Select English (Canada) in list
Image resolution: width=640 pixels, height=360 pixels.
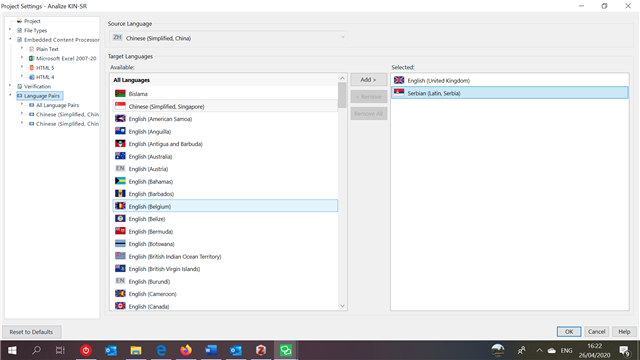225,306
